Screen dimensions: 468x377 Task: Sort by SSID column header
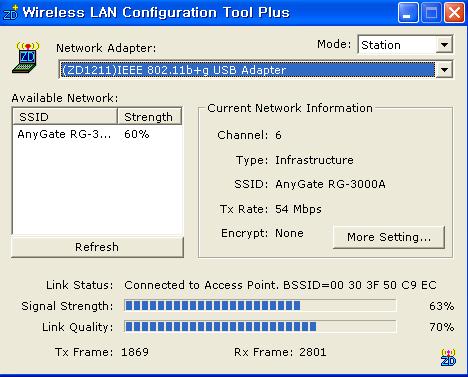[65, 117]
